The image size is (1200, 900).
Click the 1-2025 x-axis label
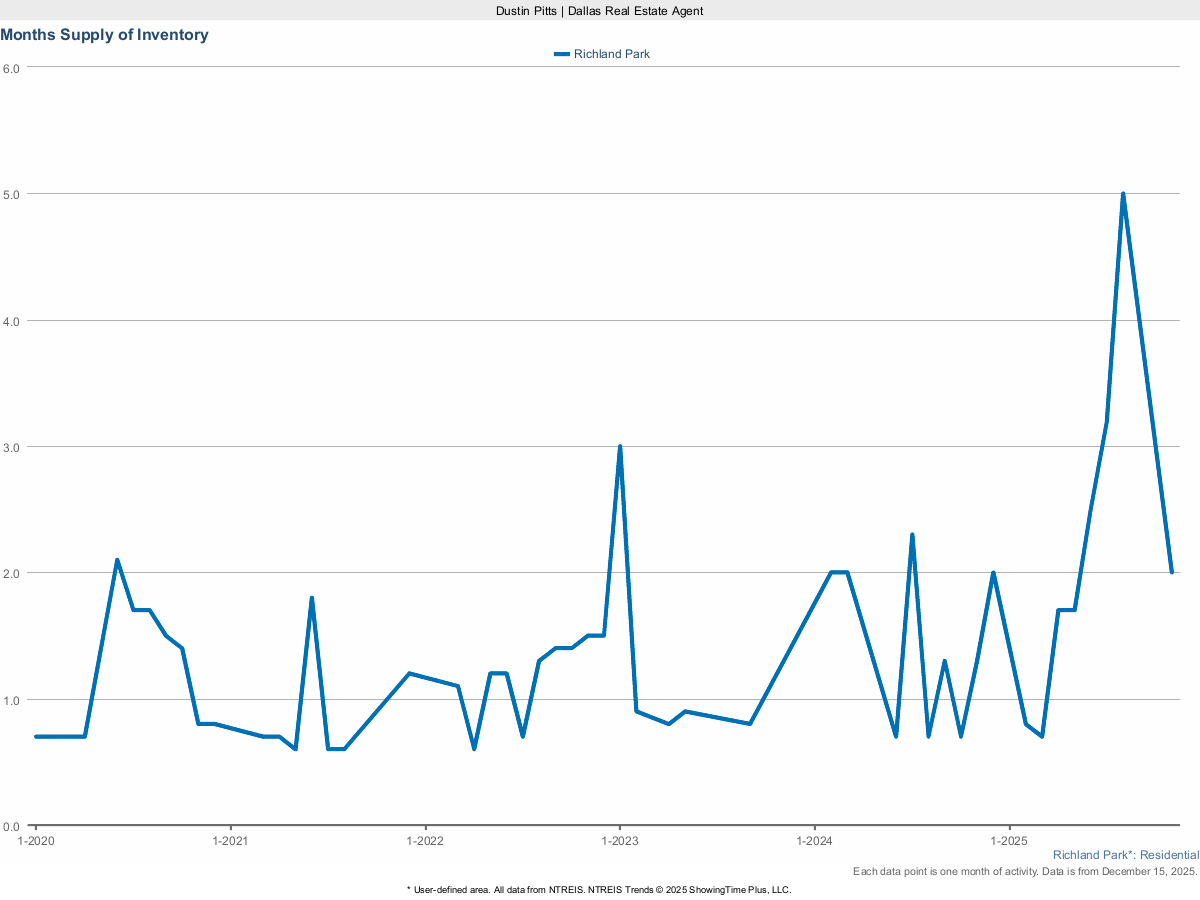(1009, 841)
